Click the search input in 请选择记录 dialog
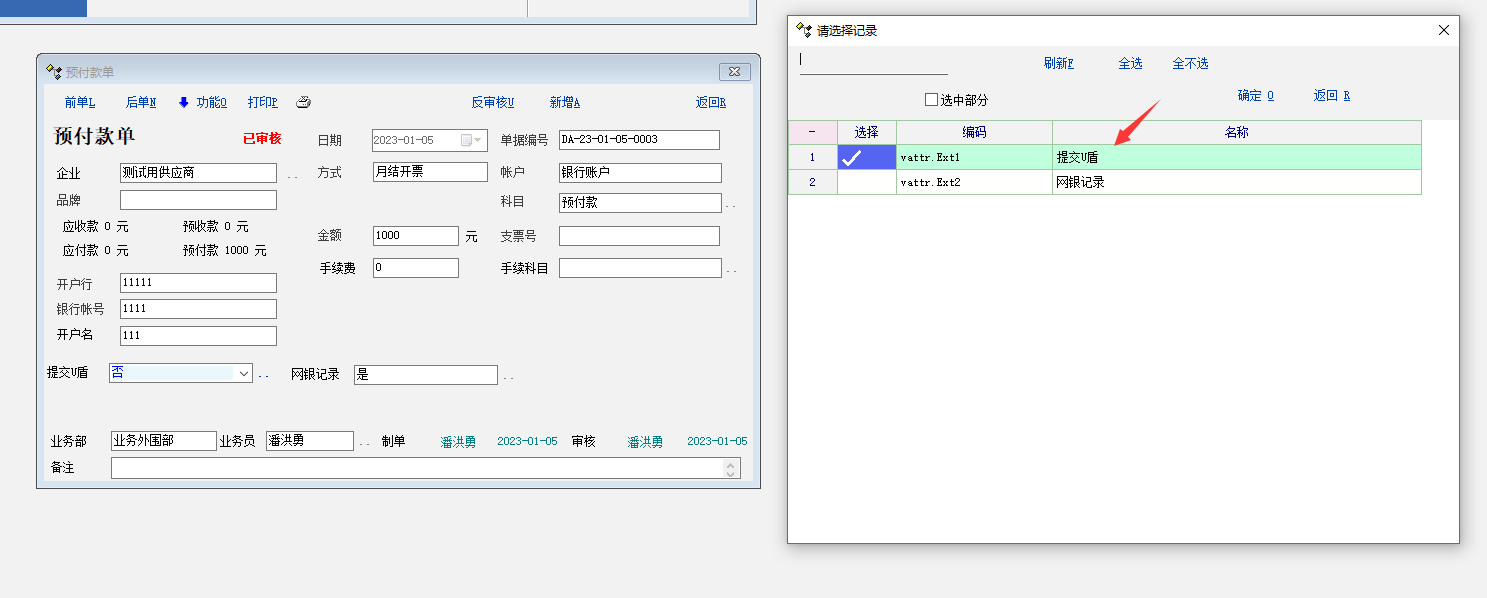Viewport: 1487px width, 598px height. [x=873, y=62]
